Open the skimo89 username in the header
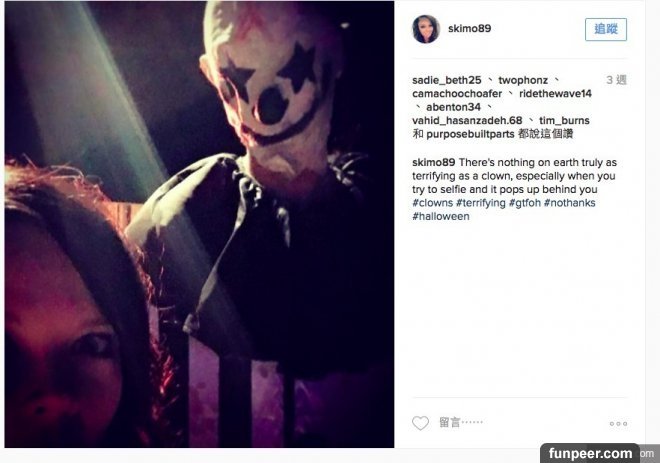The image size is (660, 463). [x=469, y=28]
